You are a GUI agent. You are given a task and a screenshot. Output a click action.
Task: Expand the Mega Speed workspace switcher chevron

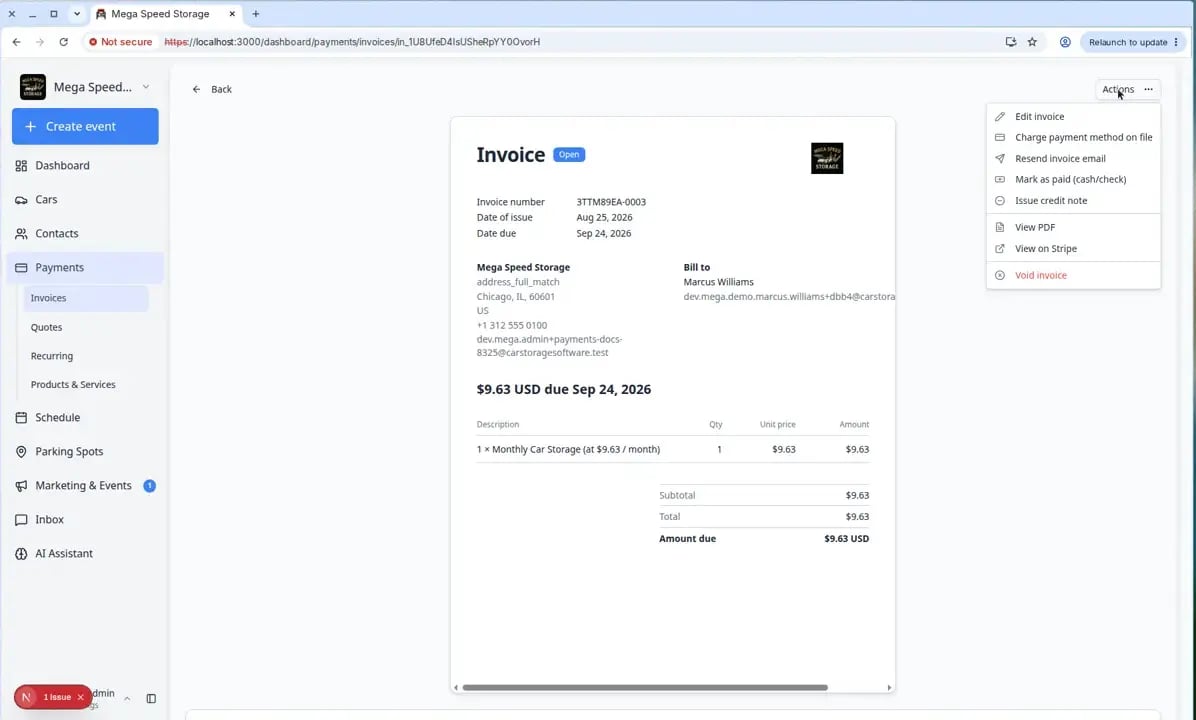pyautogui.click(x=146, y=87)
